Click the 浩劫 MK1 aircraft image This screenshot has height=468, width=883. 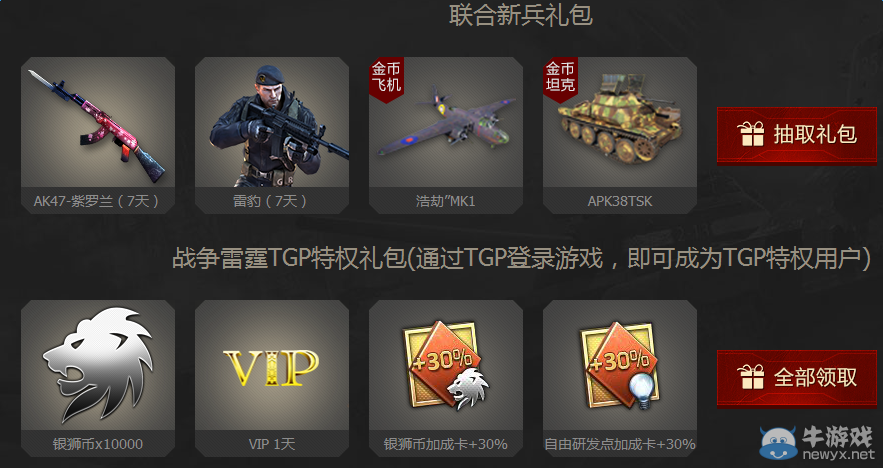[x=446, y=121]
